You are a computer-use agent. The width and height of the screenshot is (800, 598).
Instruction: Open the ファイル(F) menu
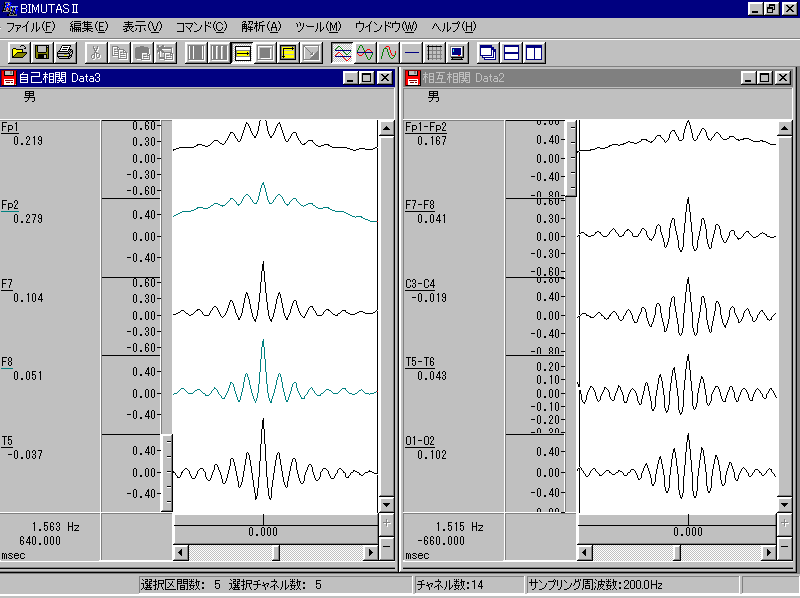click(31, 26)
